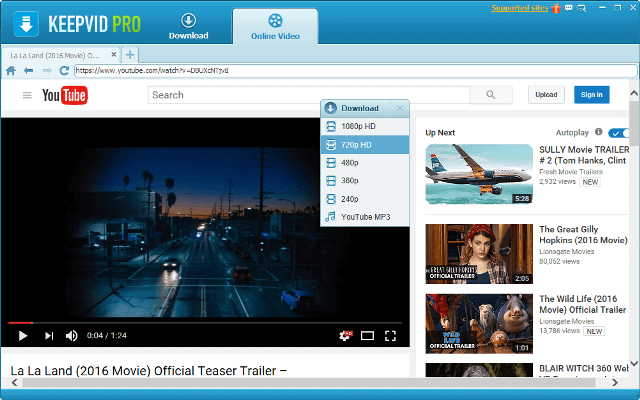Click the message search icon in title bar
Viewport: 640px width, 400px height.
[582, 8]
